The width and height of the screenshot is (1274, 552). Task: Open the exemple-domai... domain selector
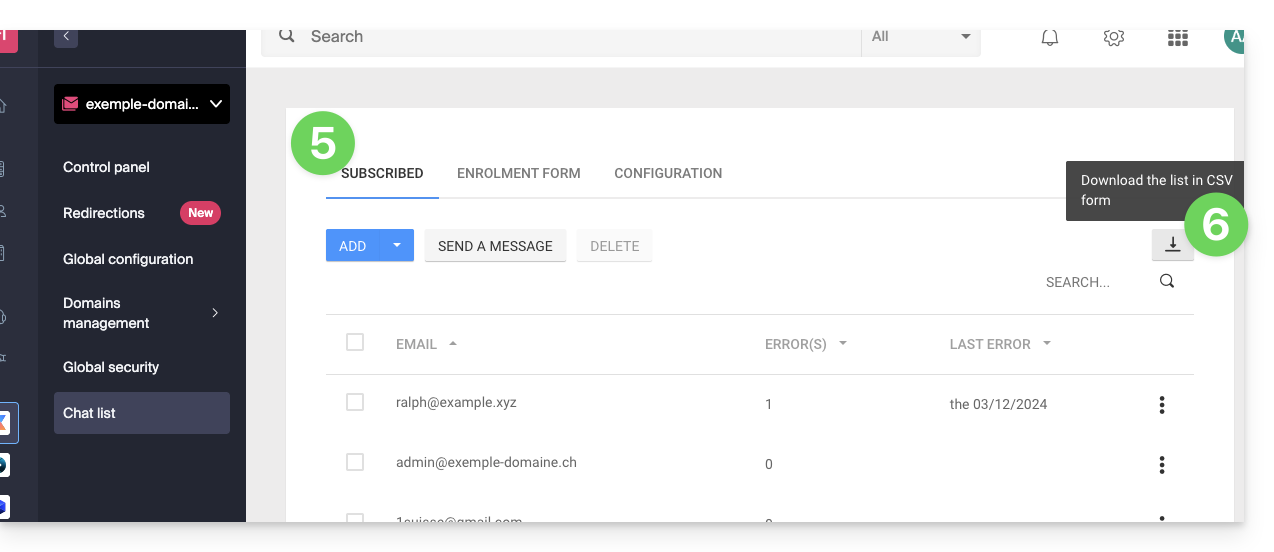click(x=142, y=104)
